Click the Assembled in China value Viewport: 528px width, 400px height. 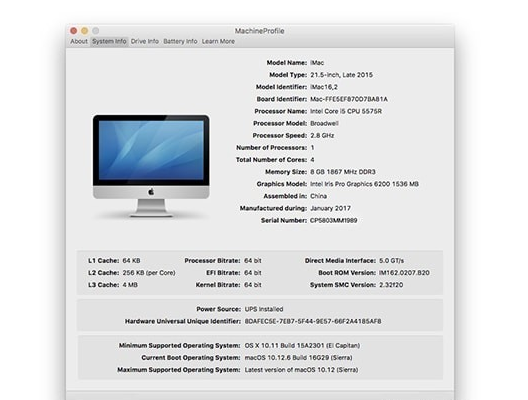point(319,196)
